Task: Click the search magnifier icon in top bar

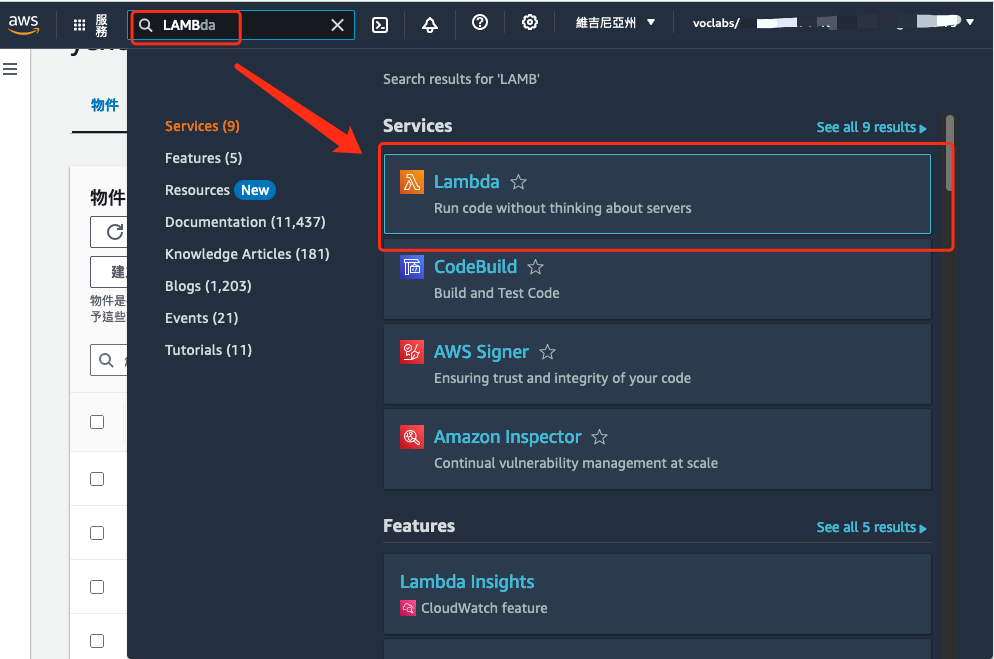Action: (x=146, y=25)
